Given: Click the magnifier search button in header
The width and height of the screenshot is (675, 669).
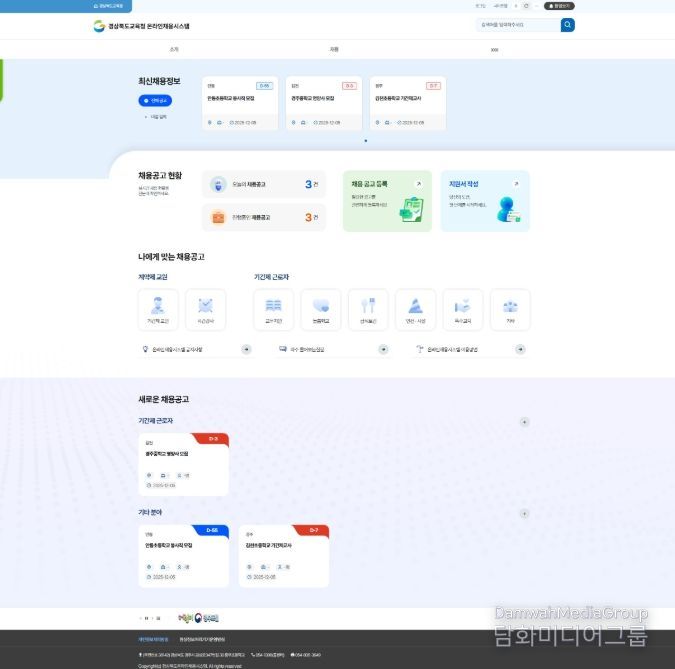Looking at the screenshot, I should point(567,25).
